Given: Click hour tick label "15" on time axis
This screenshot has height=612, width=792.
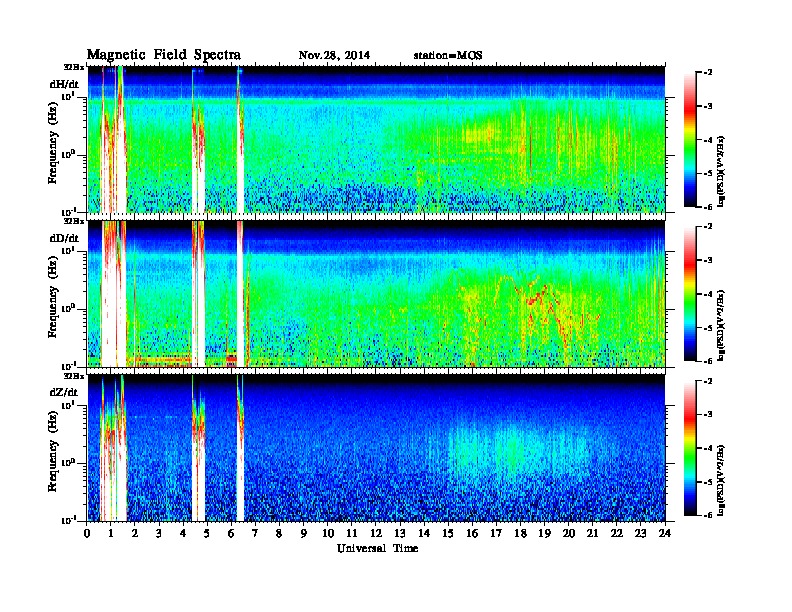Looking at the screenshot, I should coord(448,533).
